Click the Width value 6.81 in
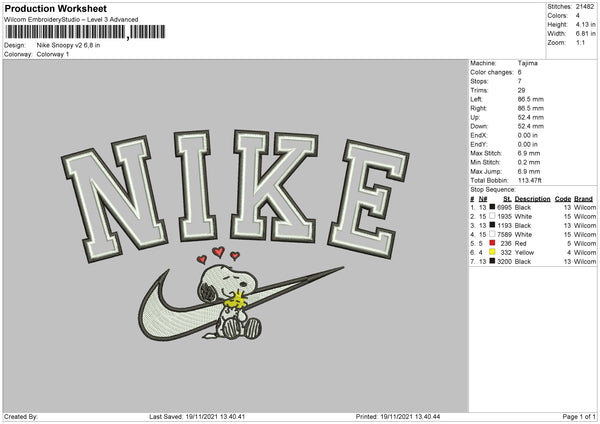Image resolution: width=600 pixels, height=424 pixels. 585,34
